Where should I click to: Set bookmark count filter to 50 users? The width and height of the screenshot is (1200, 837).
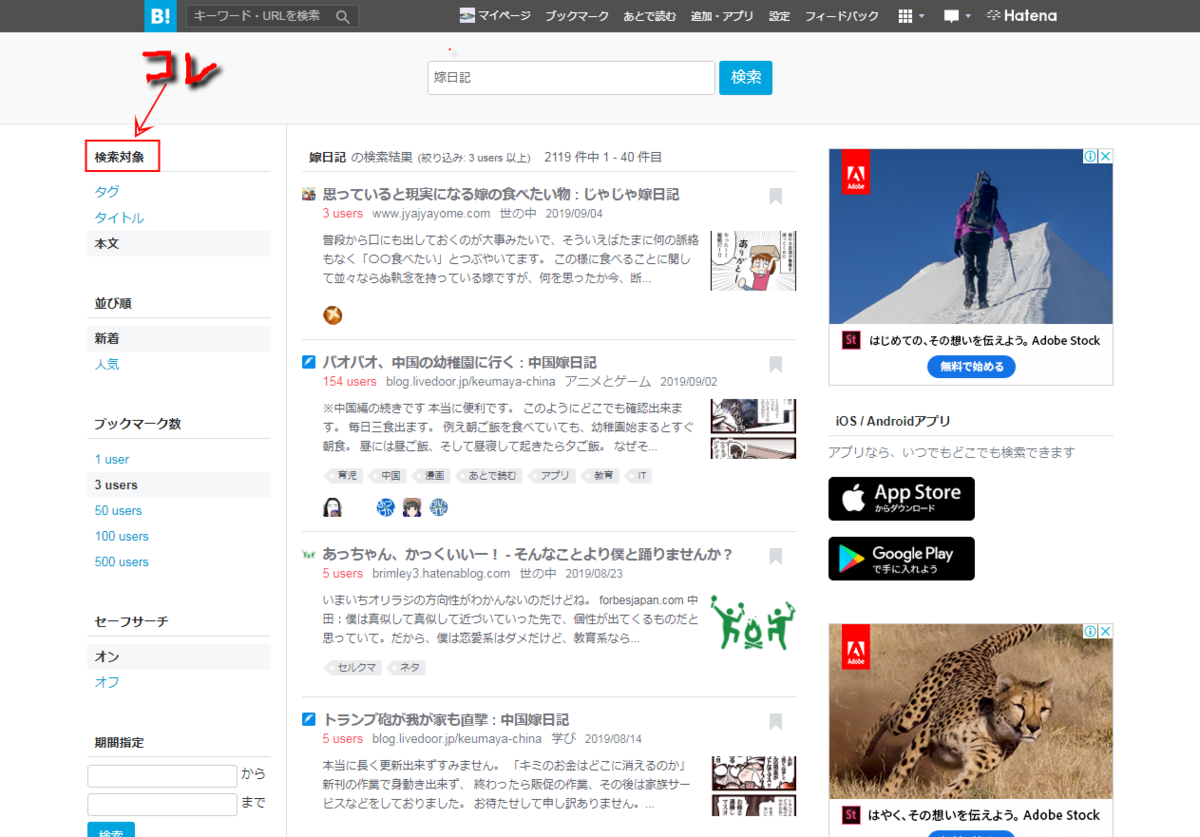click(118, 511)
